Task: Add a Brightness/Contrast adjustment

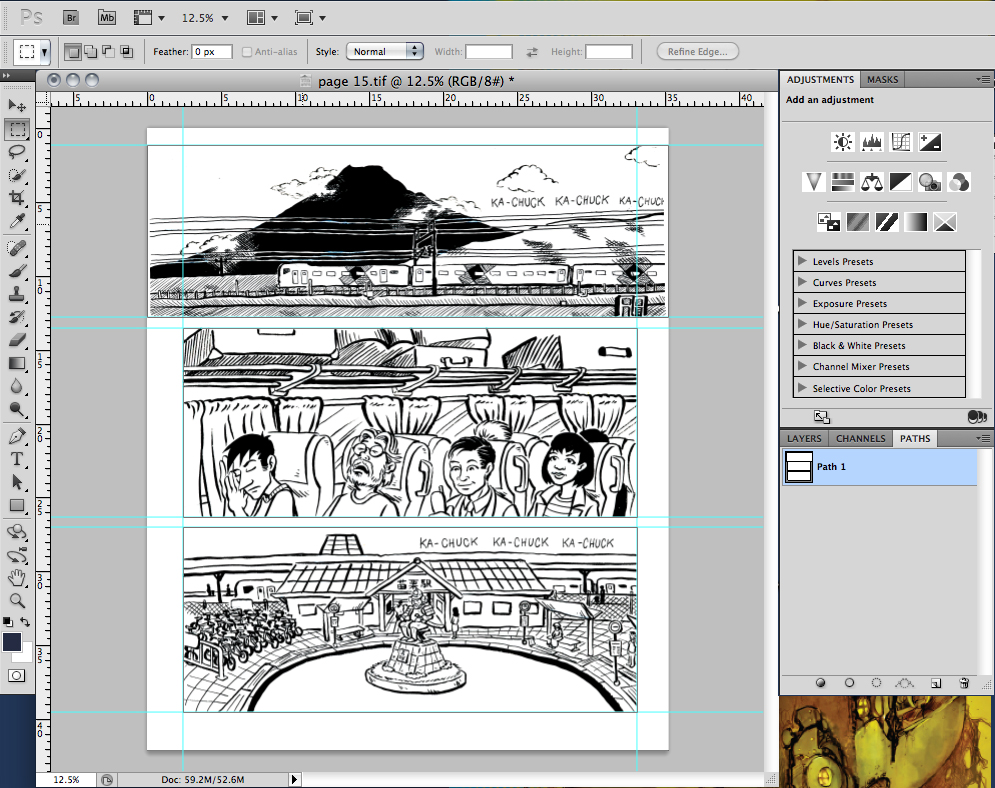Action: point(842,141)
